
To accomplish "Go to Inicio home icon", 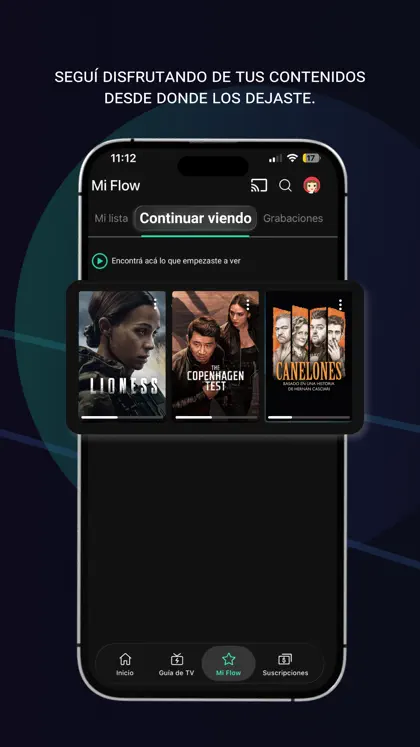I will coord(125,664).
